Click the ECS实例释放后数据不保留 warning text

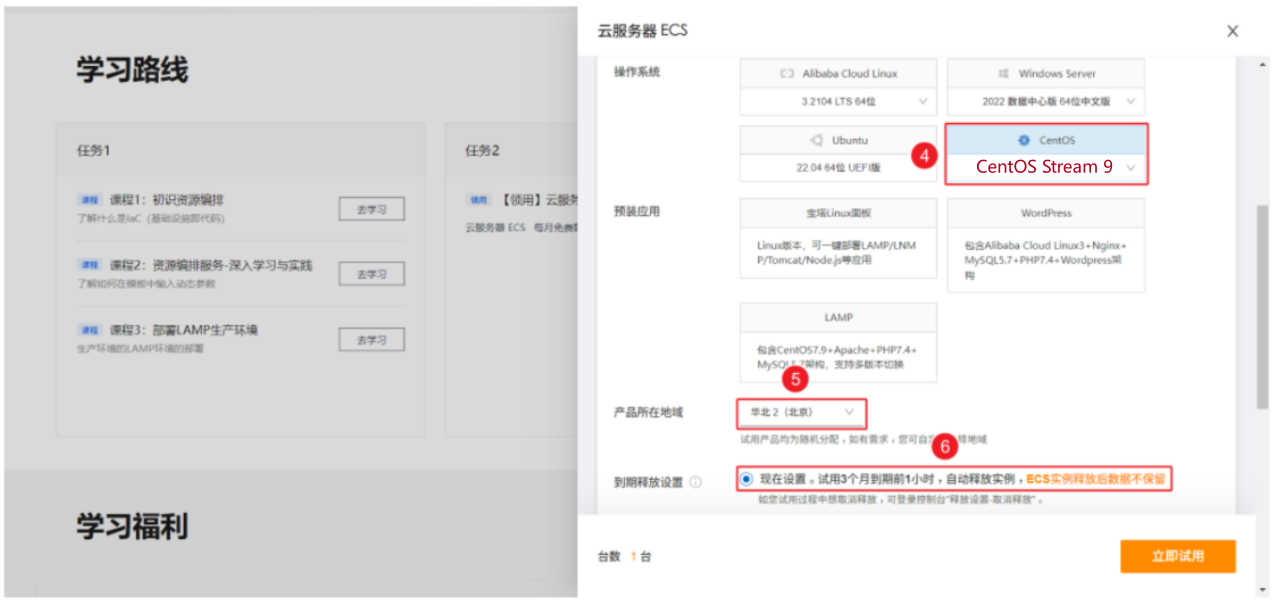(1095, 479)
